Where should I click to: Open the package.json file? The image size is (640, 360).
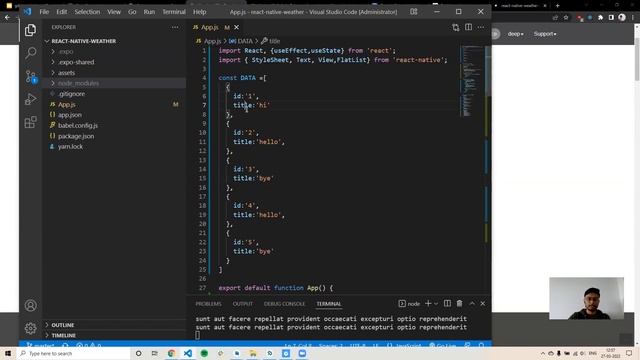coord(114,136)
